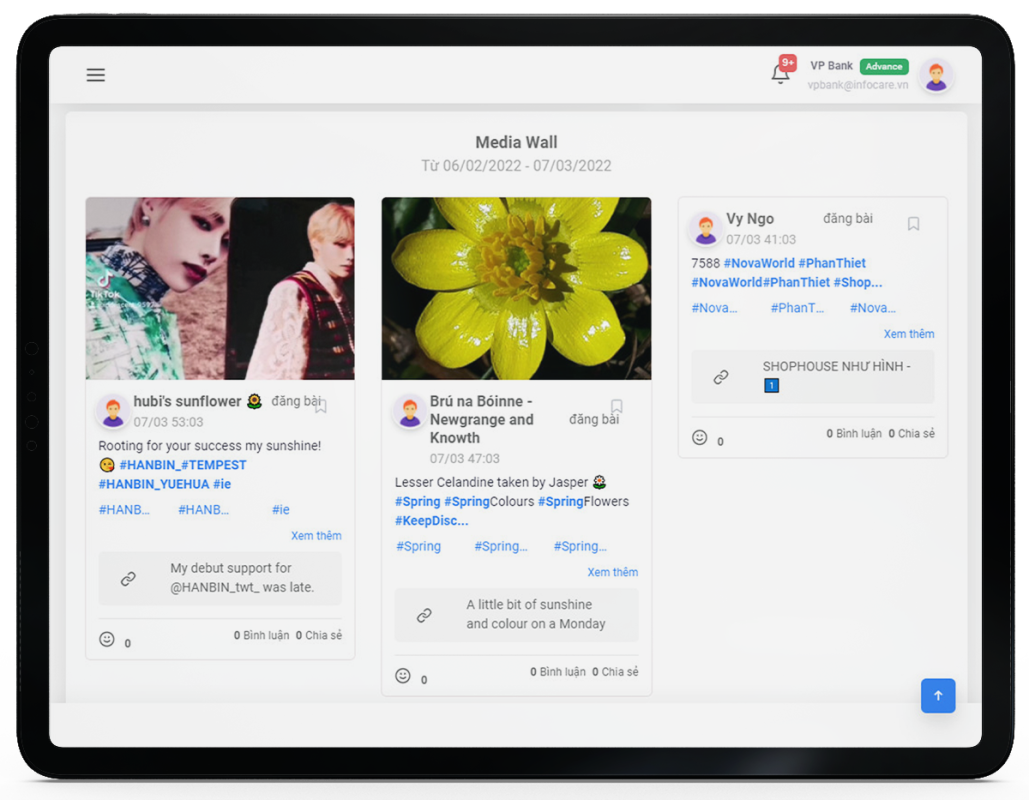Viewport: 1029px width, 800px height.
Task: React with smiley on Vy Ngo post
Action: [700, 437]
